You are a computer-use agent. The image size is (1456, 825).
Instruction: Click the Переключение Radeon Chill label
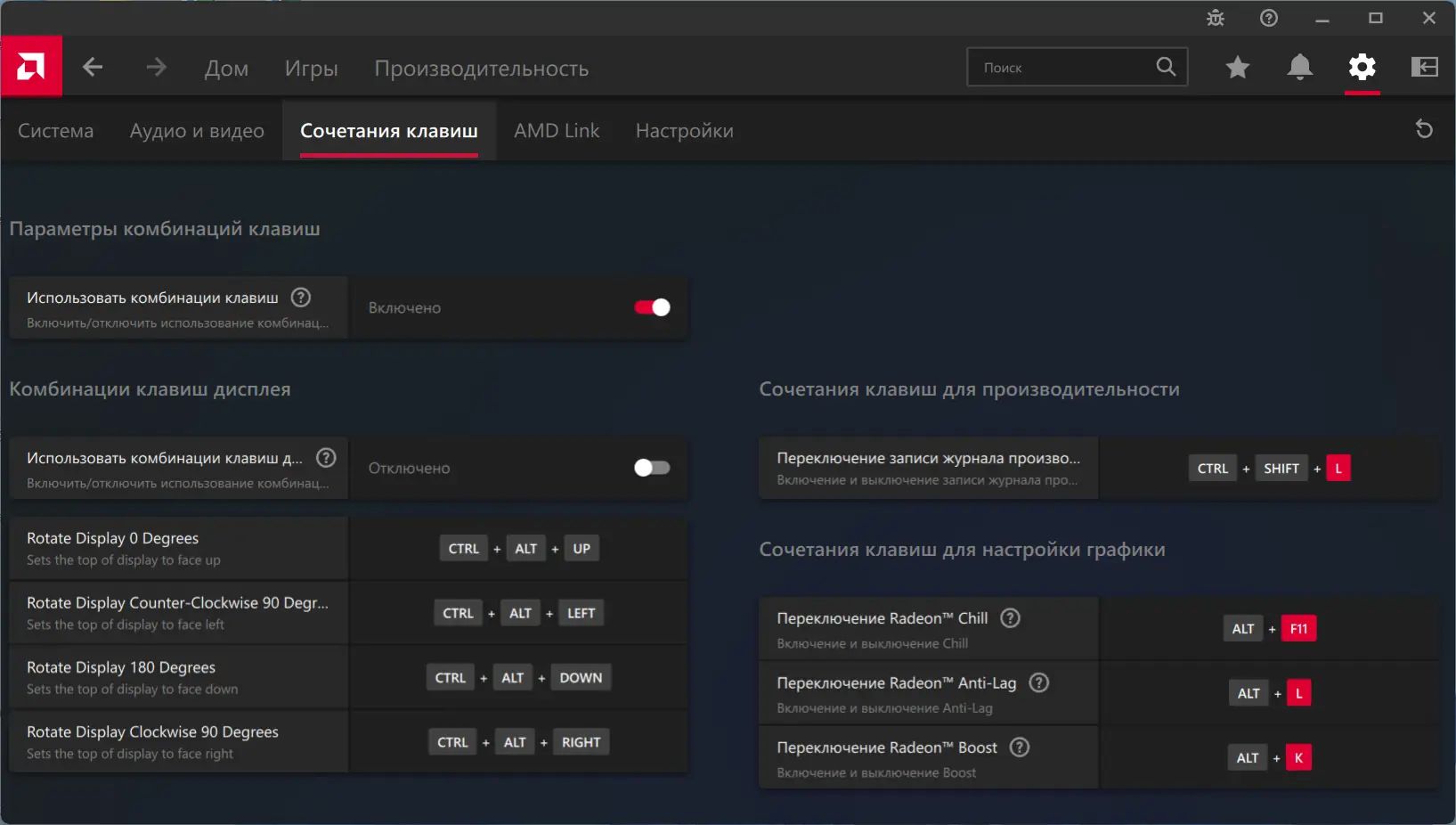pos(883,618)
